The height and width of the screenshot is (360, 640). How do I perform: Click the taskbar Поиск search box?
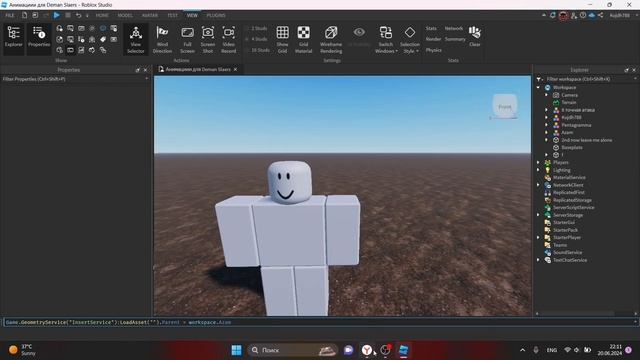tap(293, 350)
